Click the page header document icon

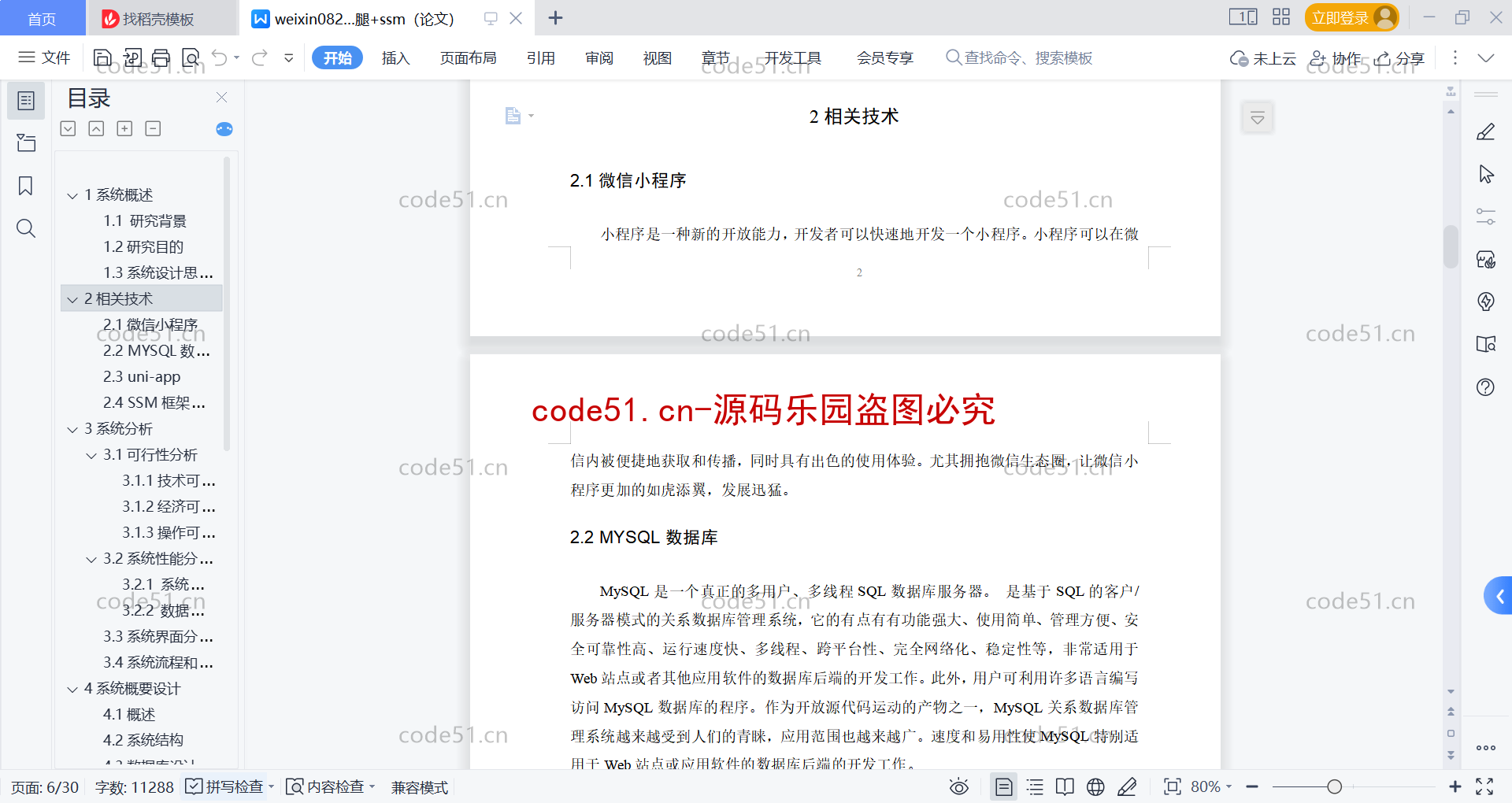[513, 116]
